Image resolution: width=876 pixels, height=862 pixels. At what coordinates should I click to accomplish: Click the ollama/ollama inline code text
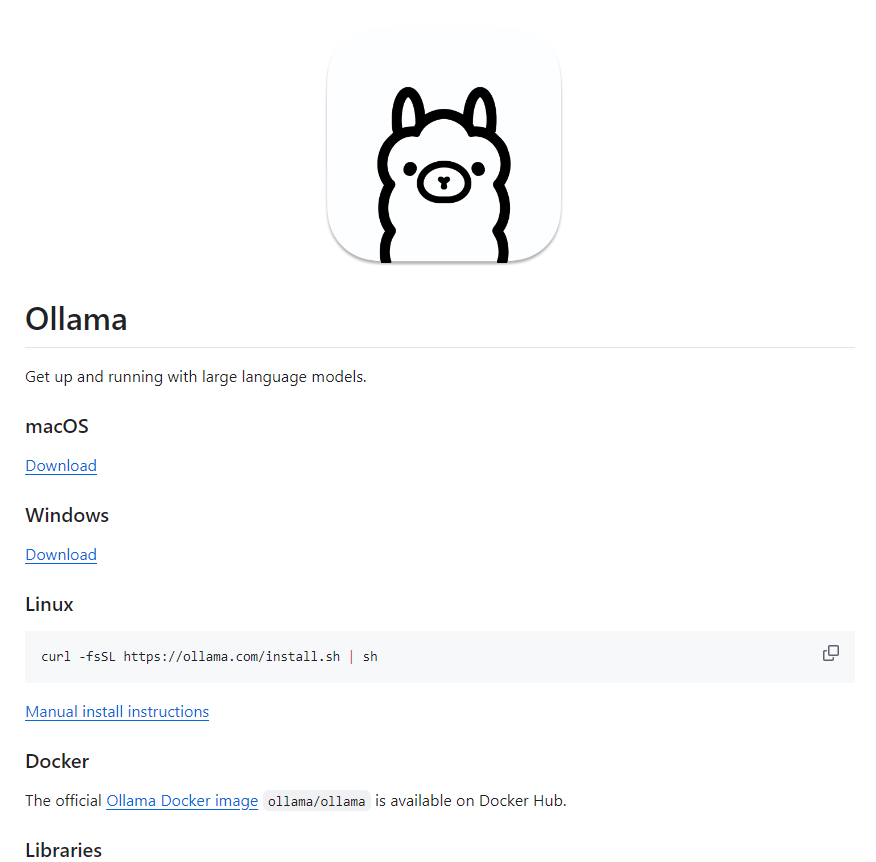click(x=316, y=801)
